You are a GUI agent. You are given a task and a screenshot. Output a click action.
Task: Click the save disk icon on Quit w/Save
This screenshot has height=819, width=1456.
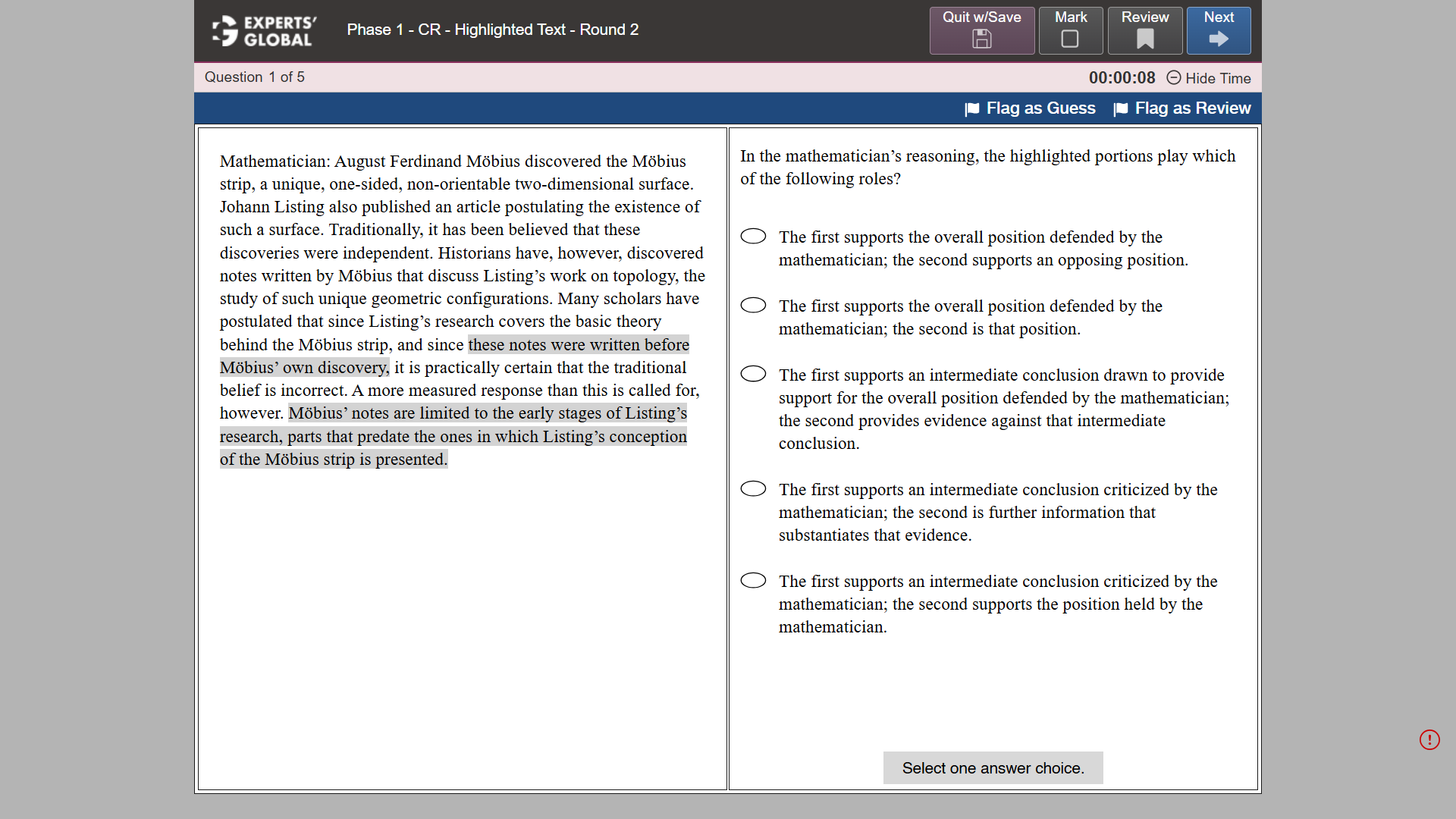[x=981, y=39]
